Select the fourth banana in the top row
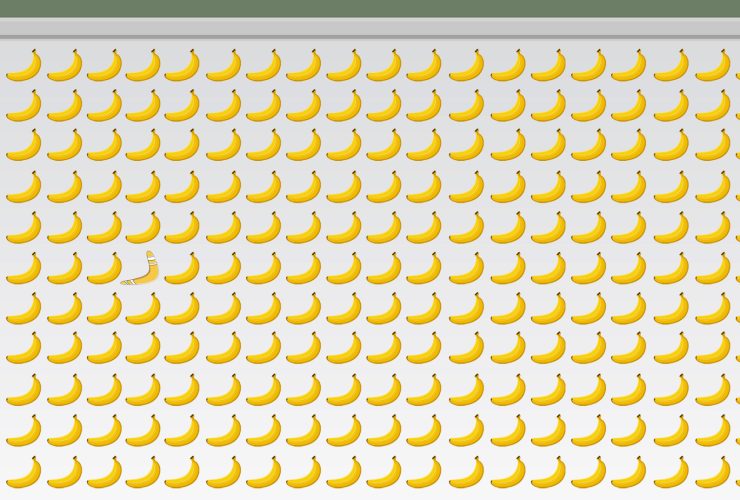This screenshot has height=500, width=740. click(x=143, y=65)
